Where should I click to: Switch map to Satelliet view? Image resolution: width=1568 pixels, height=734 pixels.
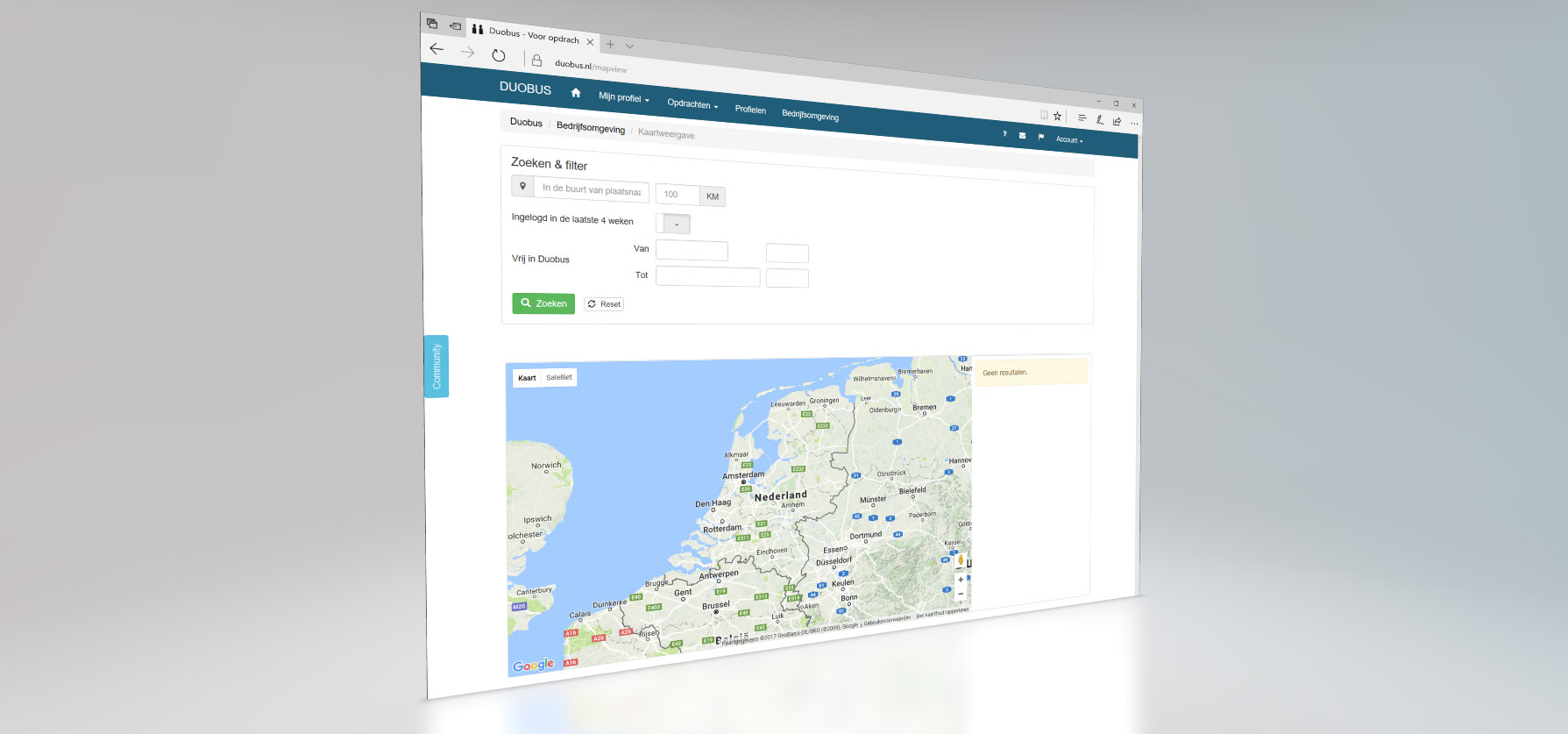tap(559, 377)
